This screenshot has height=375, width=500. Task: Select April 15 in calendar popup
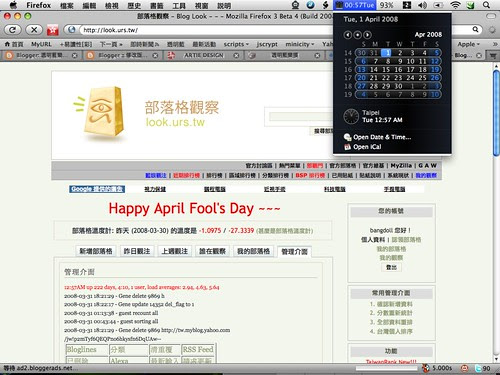[386, 69]
